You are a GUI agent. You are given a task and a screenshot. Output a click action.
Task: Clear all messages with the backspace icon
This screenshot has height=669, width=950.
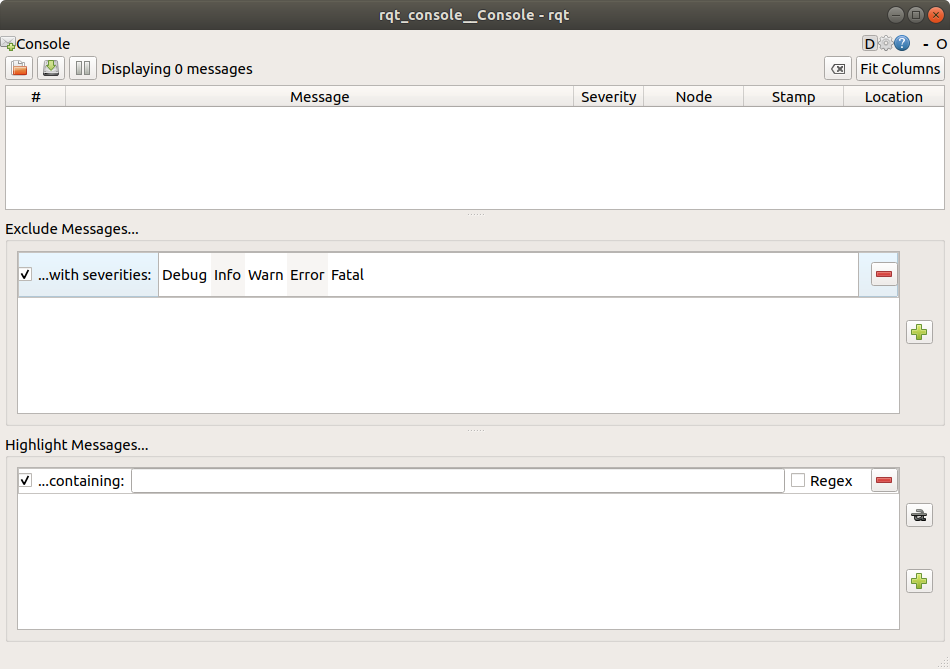pos(838,69)
